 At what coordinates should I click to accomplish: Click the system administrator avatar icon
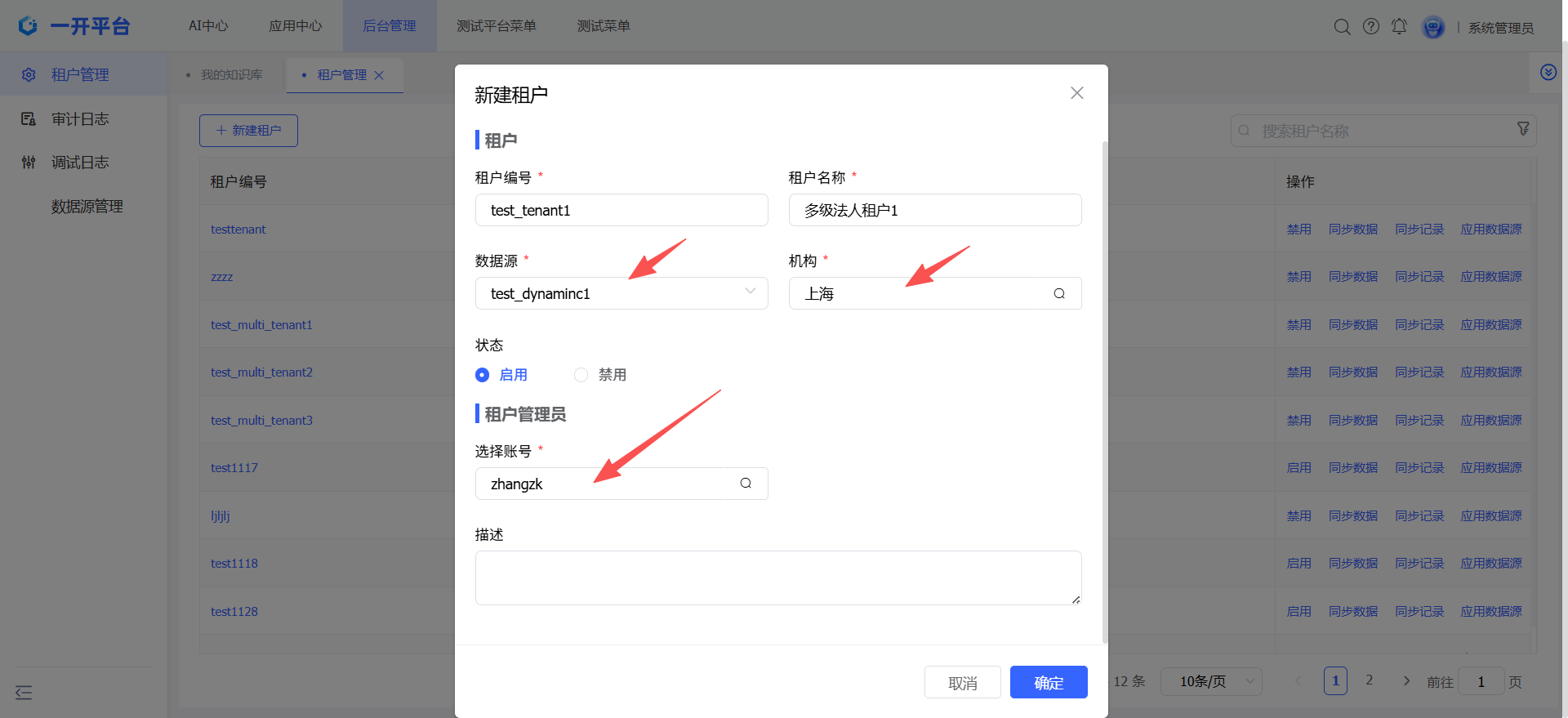[x=1432, y=28]
